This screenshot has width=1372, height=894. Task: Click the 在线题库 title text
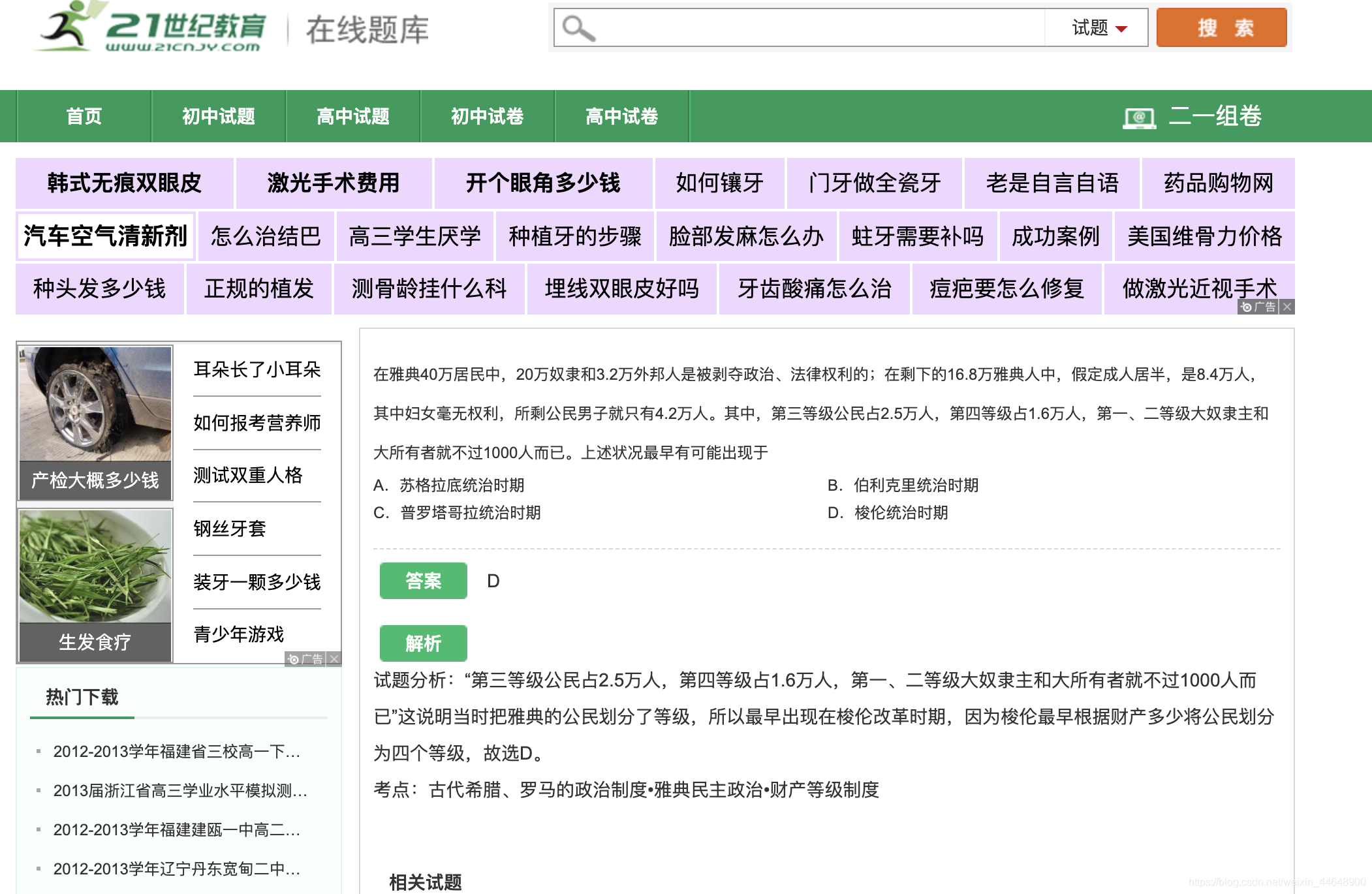[x=367, y=30]
